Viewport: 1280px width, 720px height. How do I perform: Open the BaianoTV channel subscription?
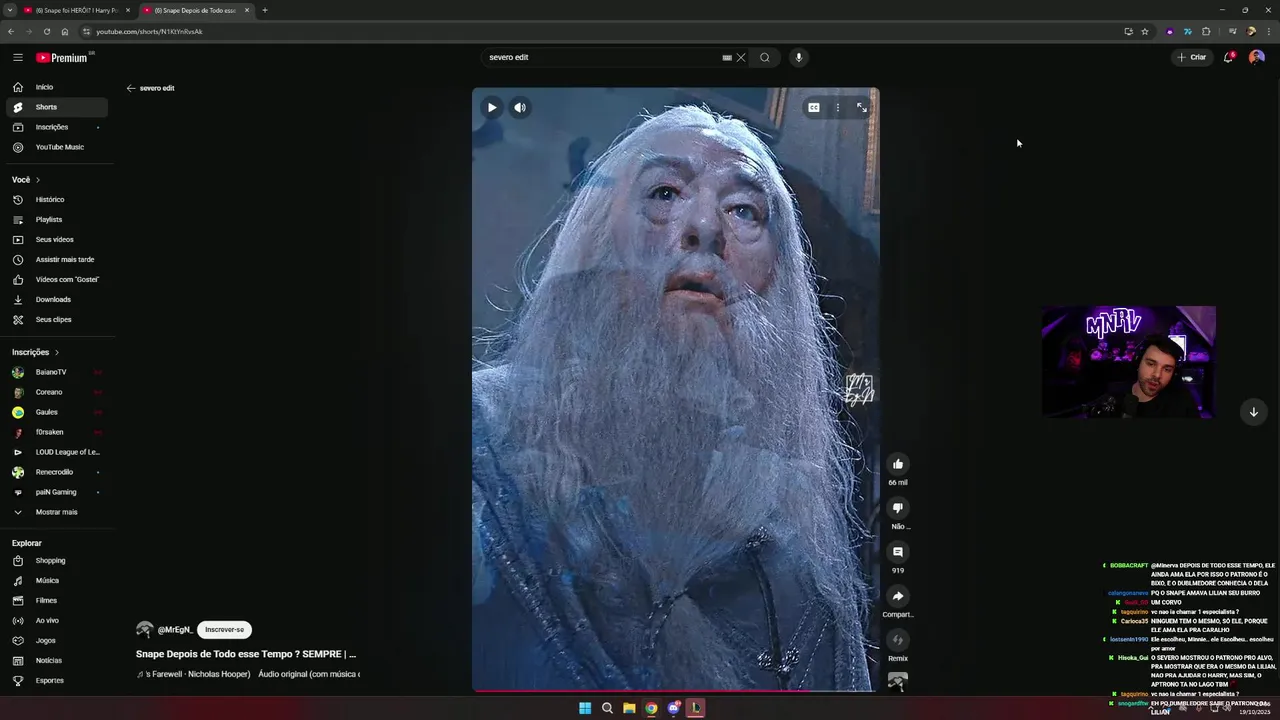coord(57,372)
